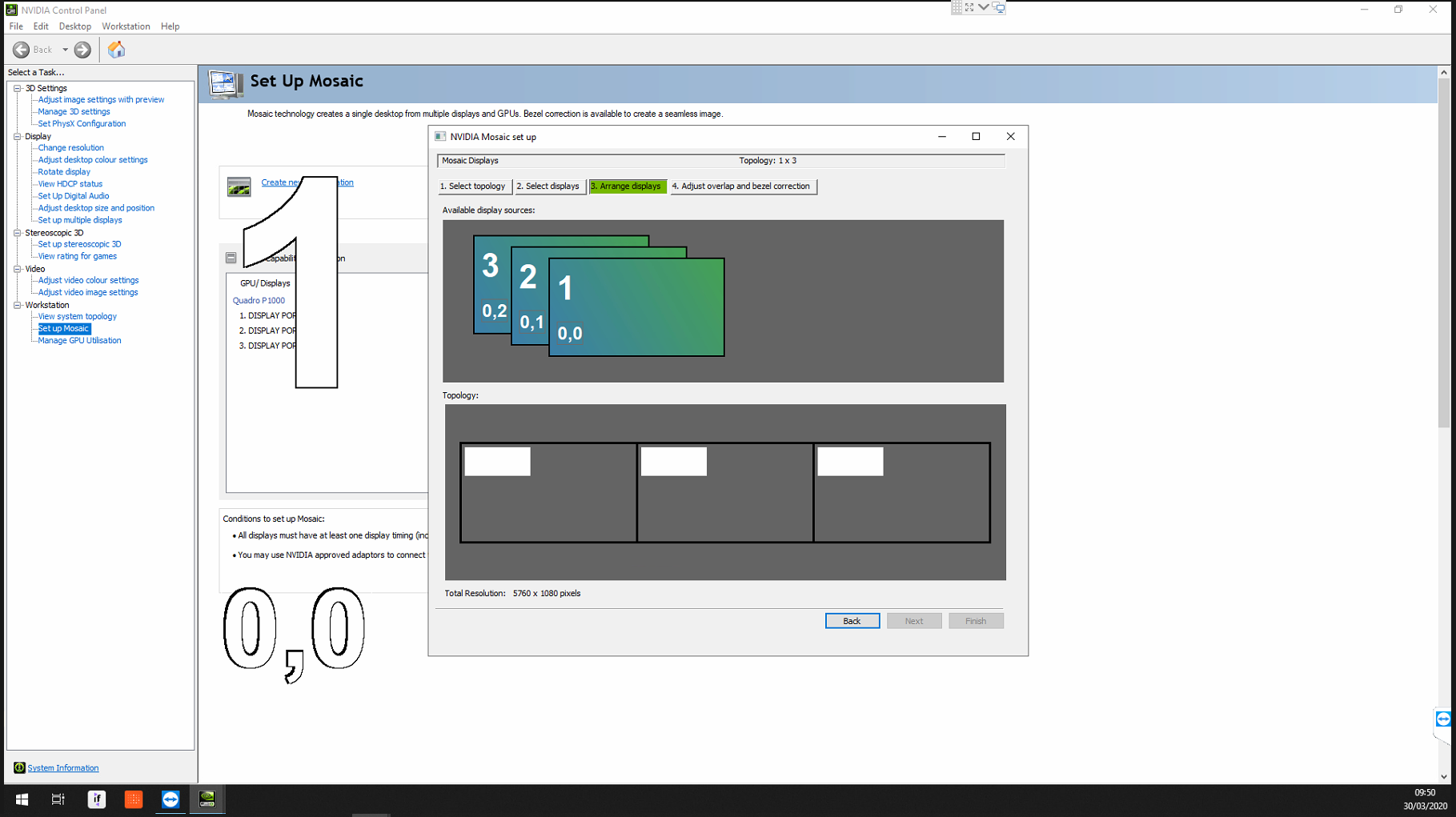Open Adjust video colour settings

click(88, 280)
